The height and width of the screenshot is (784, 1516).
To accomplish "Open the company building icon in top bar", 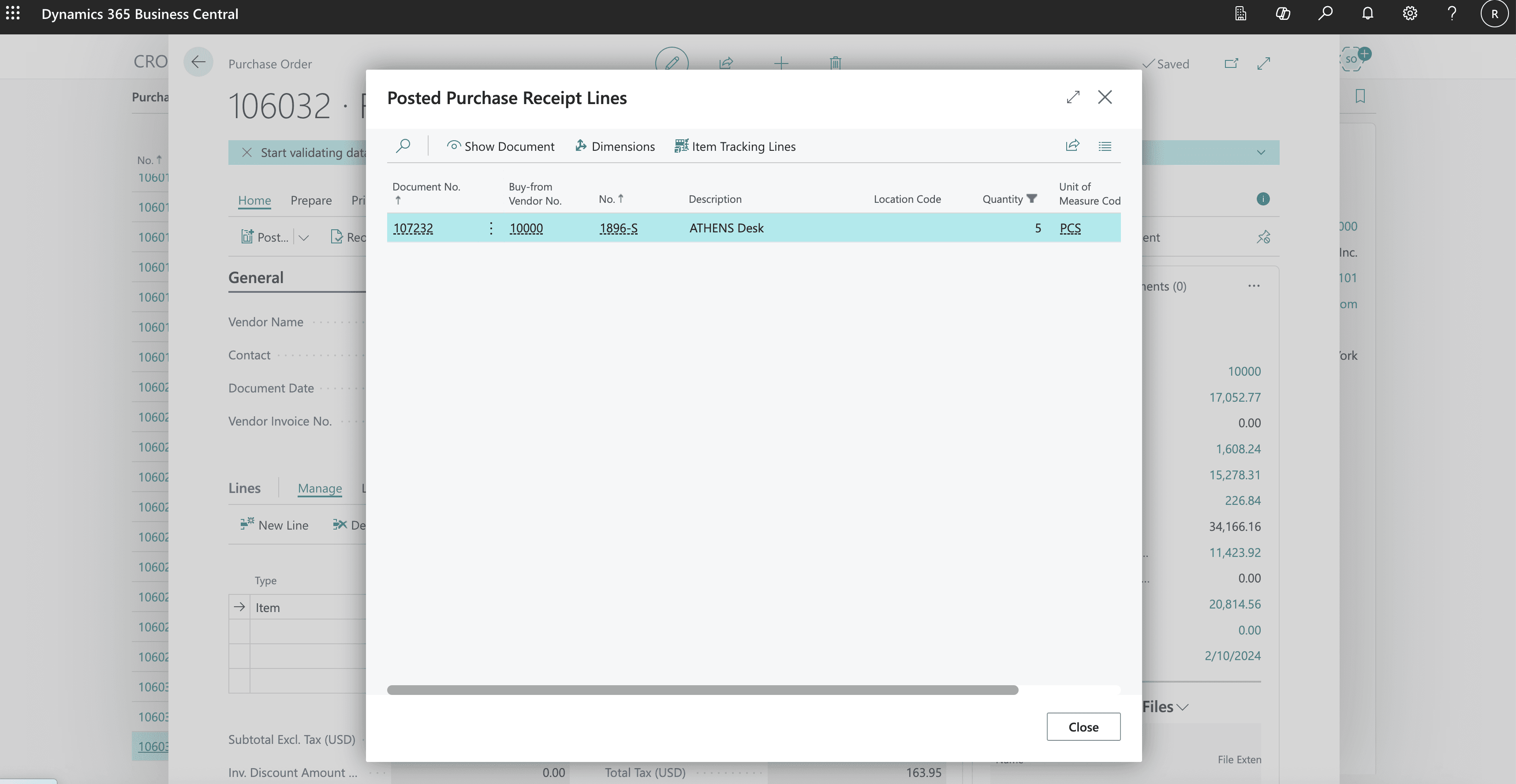I will 1240,14.
